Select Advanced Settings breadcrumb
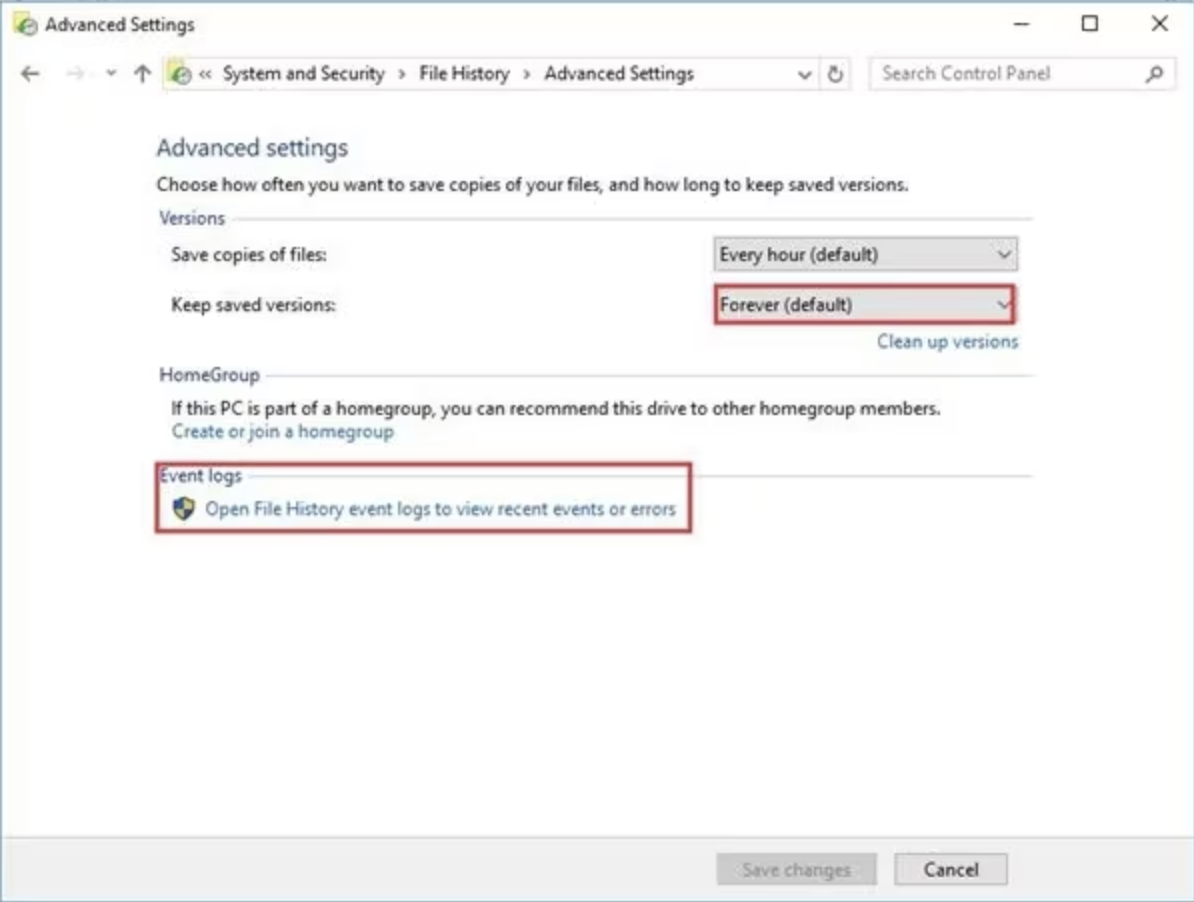 (x=618, y=74)
